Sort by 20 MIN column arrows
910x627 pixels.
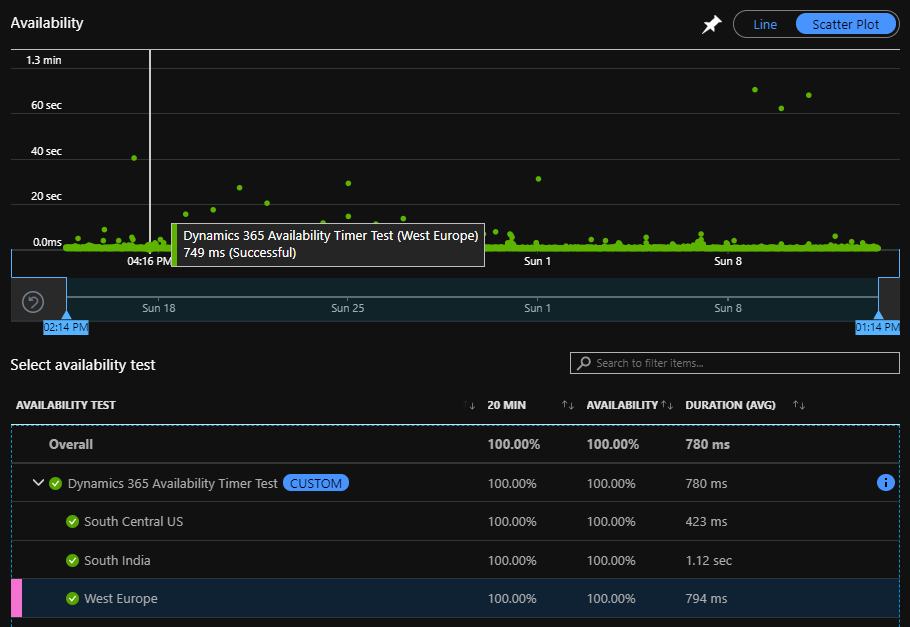point(568,405)
